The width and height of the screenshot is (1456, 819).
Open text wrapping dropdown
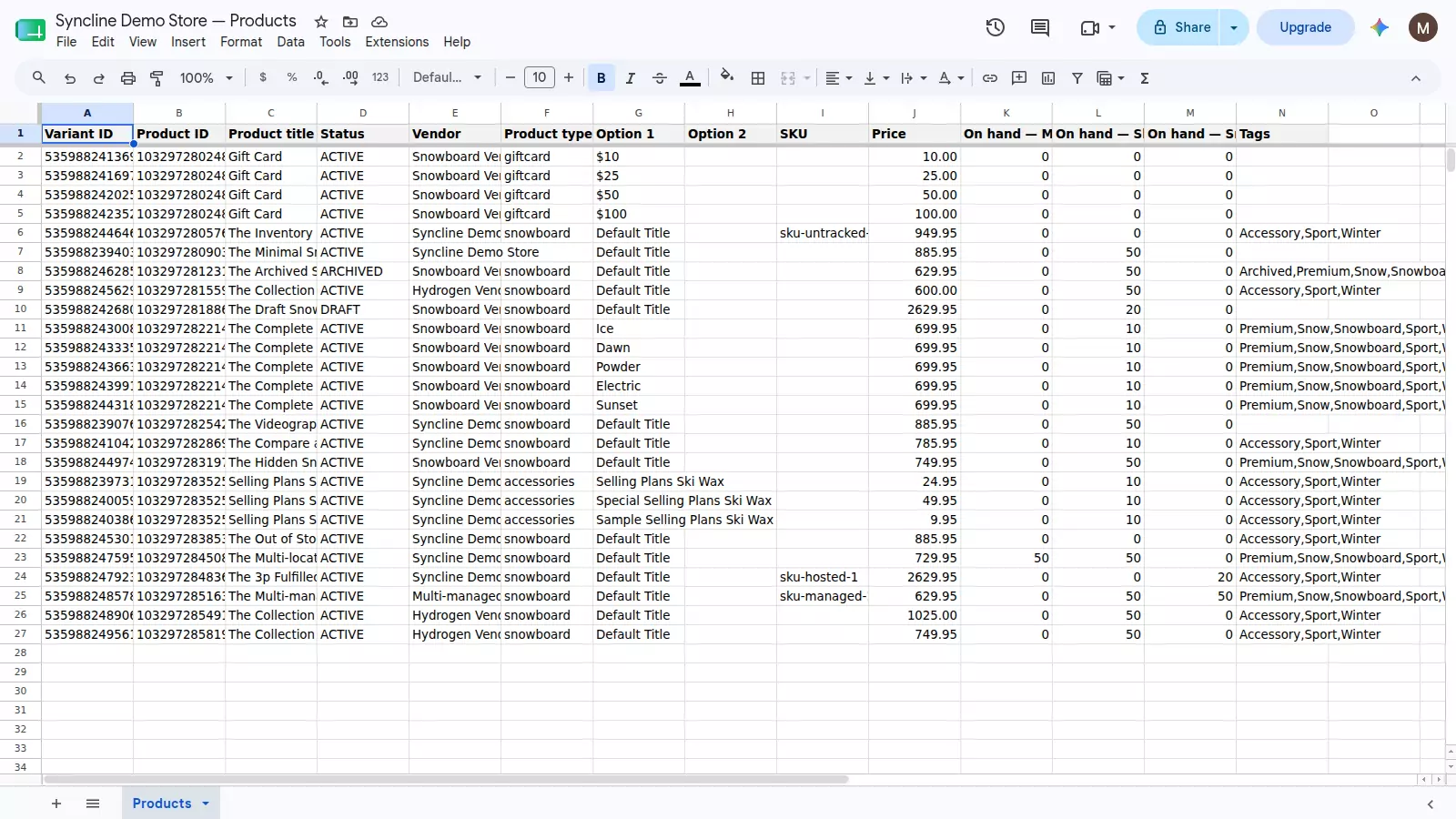point(914,78)
